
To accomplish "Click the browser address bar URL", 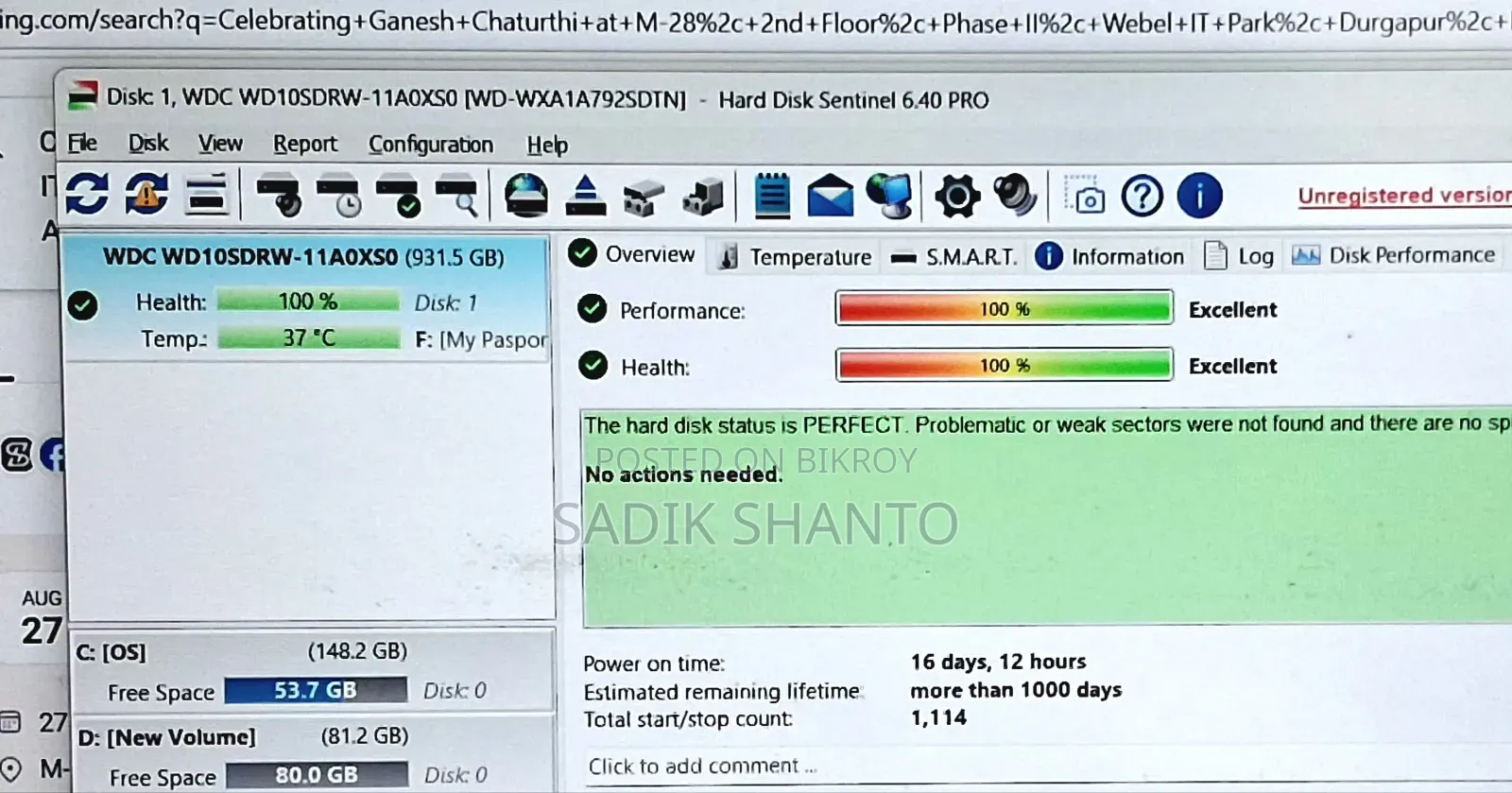I will pyautogui.click(x=756, y=22).
